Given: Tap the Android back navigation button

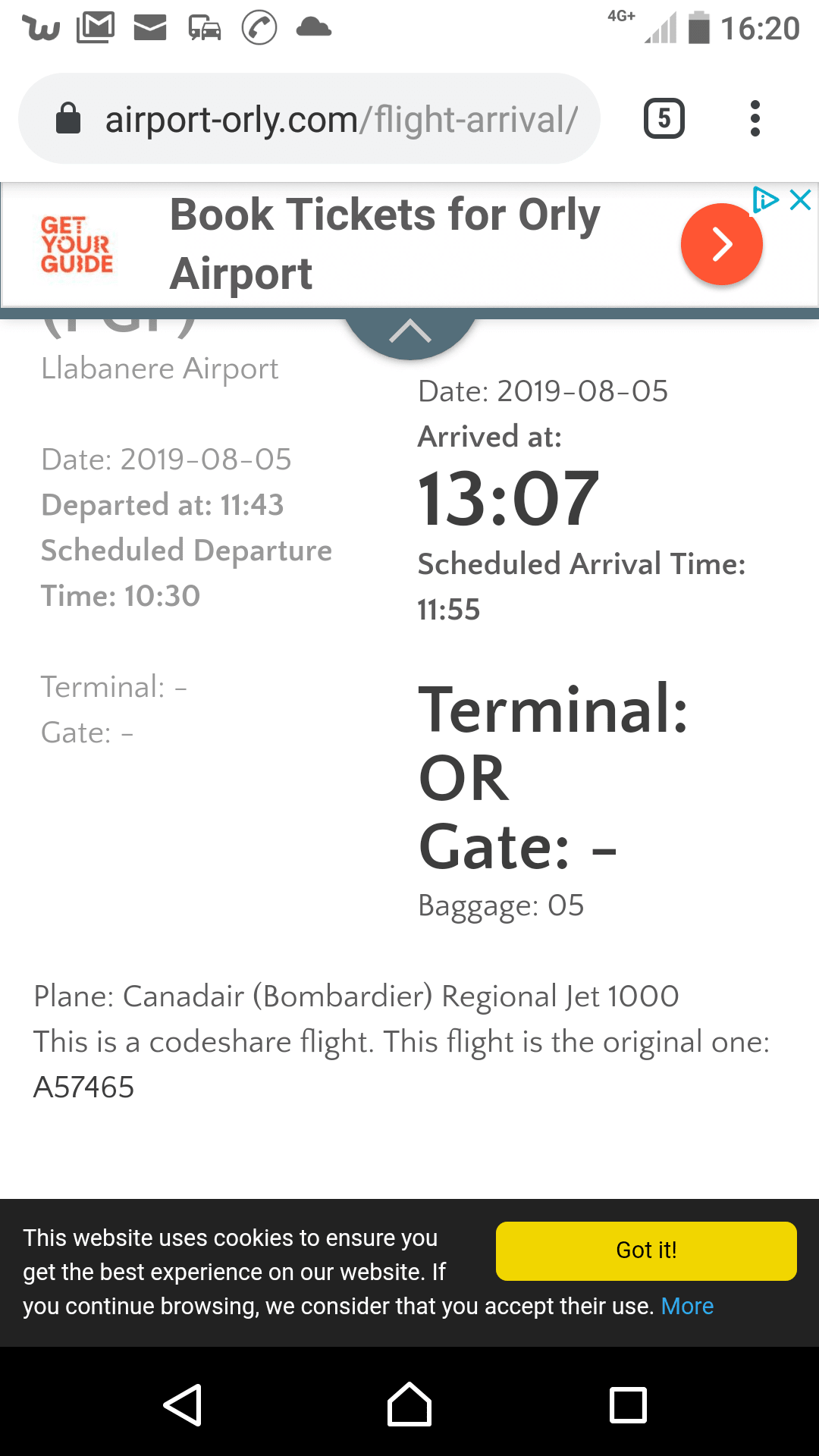Looking at the screenshot, I should coord(183,1405).
